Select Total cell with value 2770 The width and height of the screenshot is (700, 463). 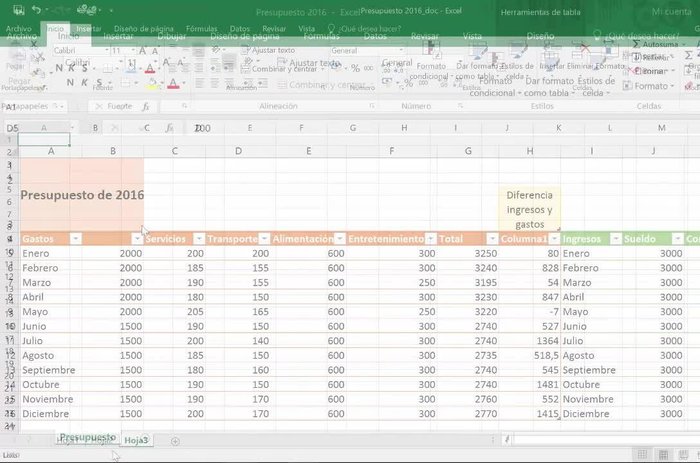(x=468, y=413)
